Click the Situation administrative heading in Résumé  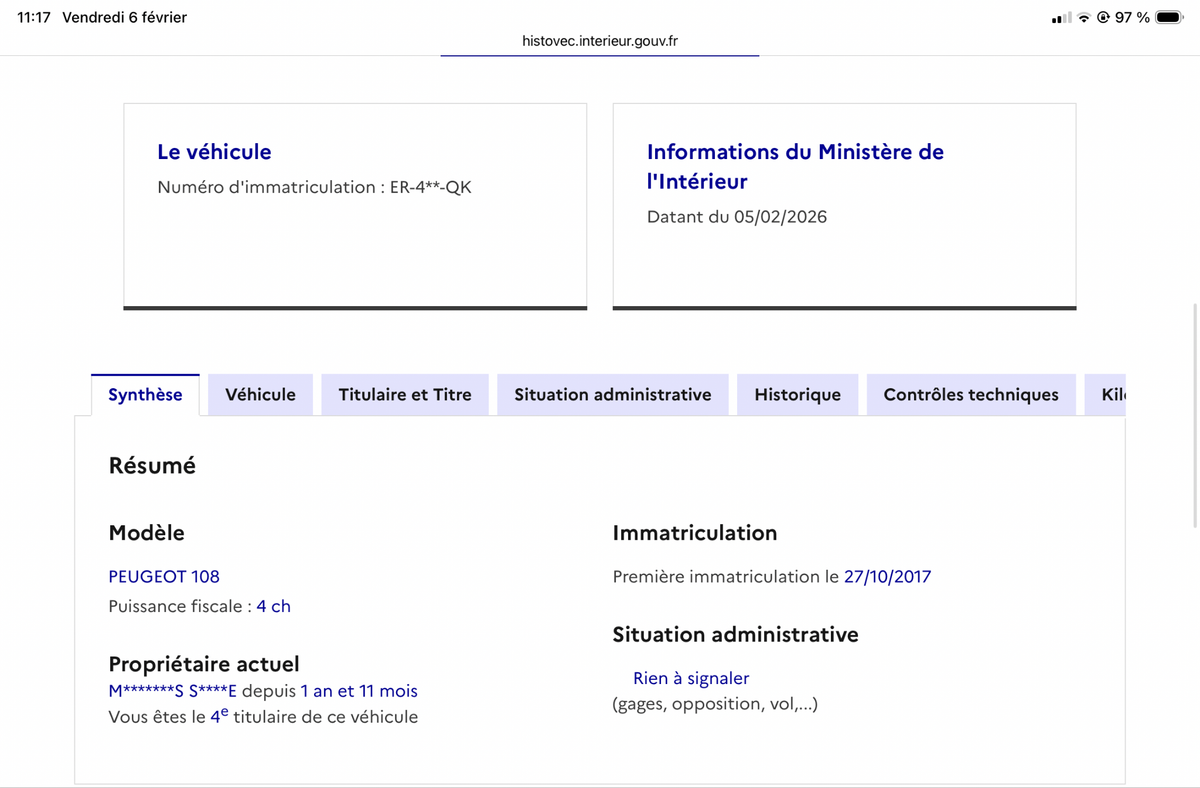tap(735, 635)
